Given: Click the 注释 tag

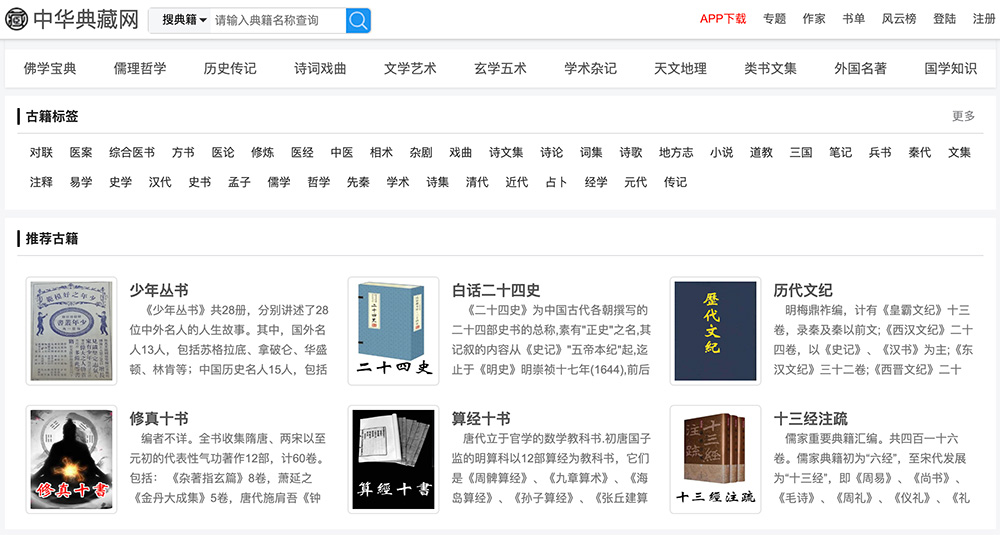Looking at the screenshot, I should 41,182.
